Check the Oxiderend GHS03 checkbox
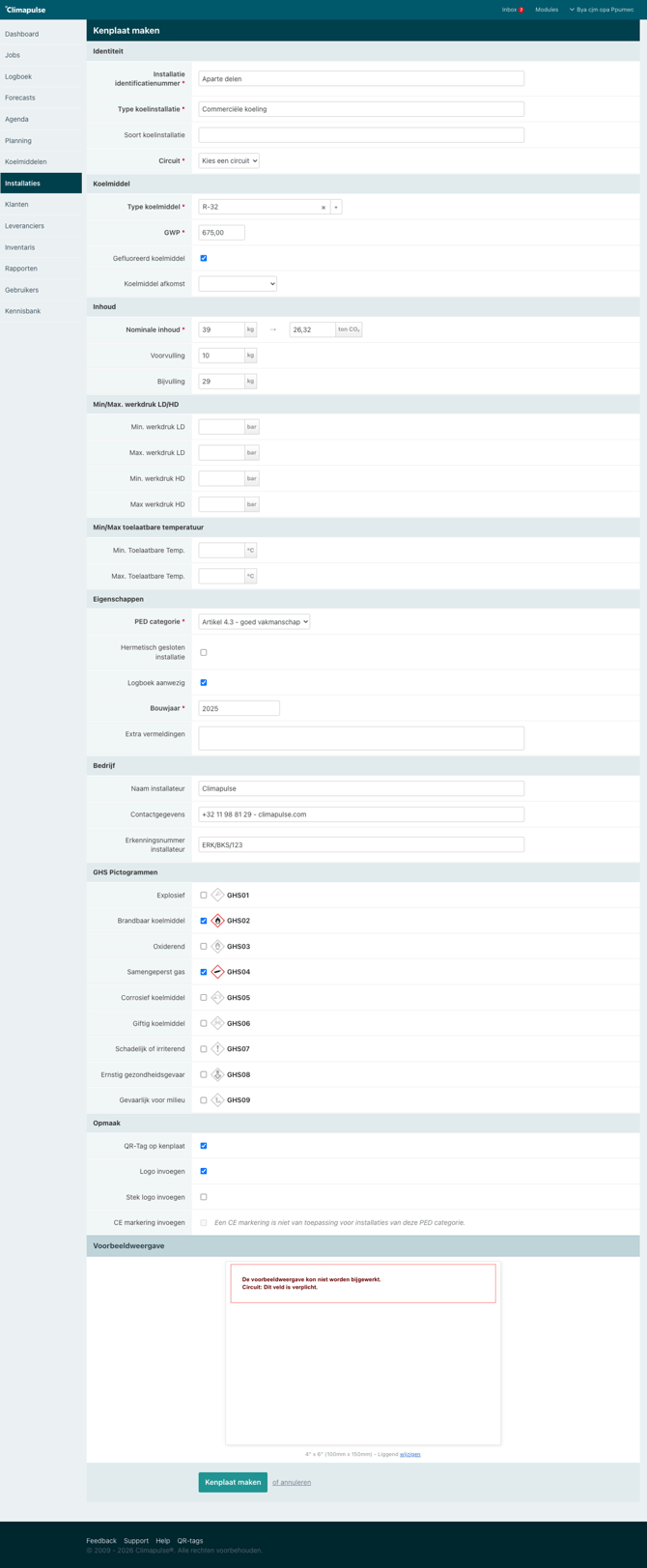Image resolution: width=647 pixels, height=1568 pixels. point(204,947)
